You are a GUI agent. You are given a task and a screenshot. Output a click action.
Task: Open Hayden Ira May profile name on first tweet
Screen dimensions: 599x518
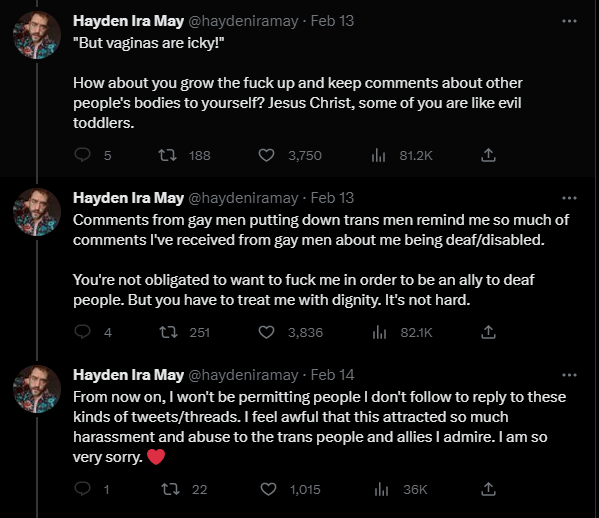point(128,21)
